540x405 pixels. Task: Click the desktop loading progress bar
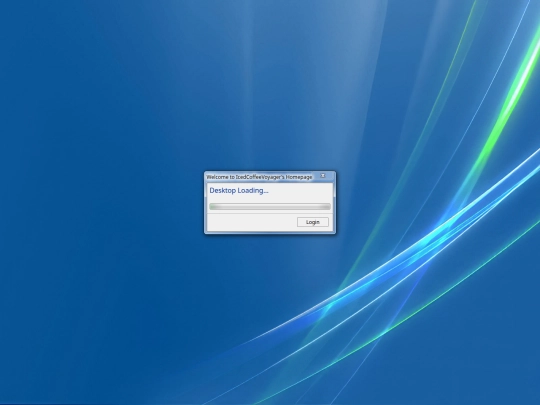click(270, 207)
